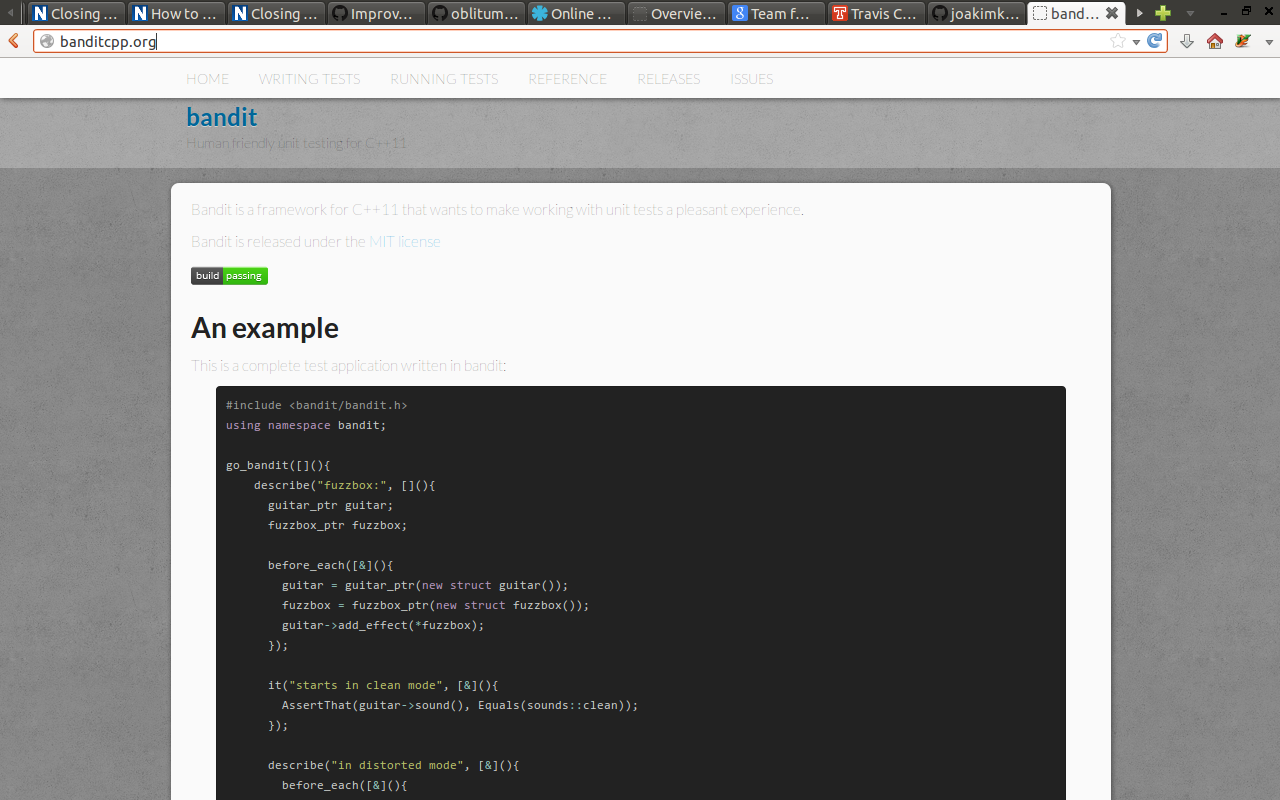Click the build passing badge
The width and height of the screenshot is (1280, 800).
229,276
